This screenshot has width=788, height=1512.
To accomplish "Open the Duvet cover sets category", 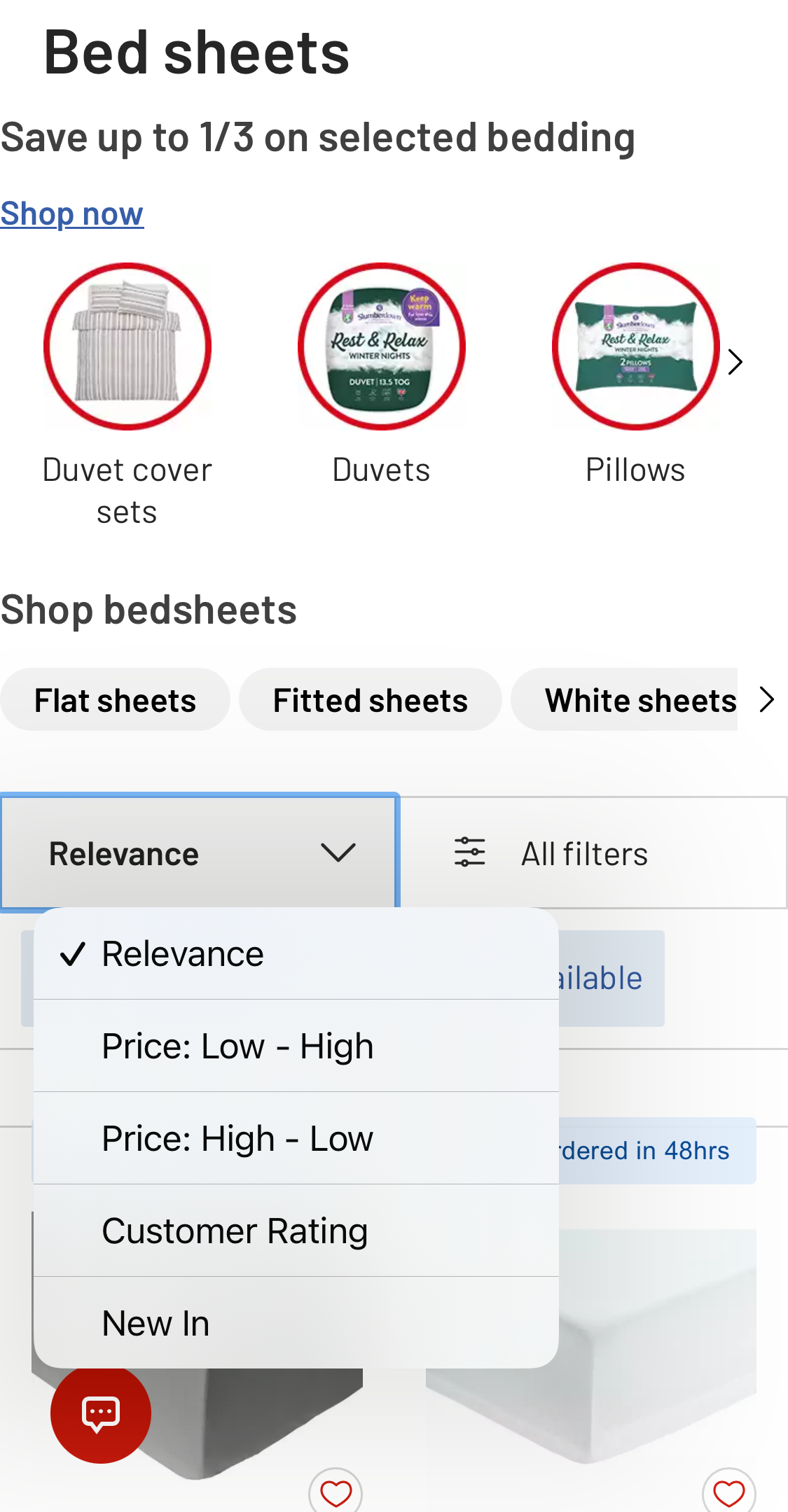I will point(127,348).
